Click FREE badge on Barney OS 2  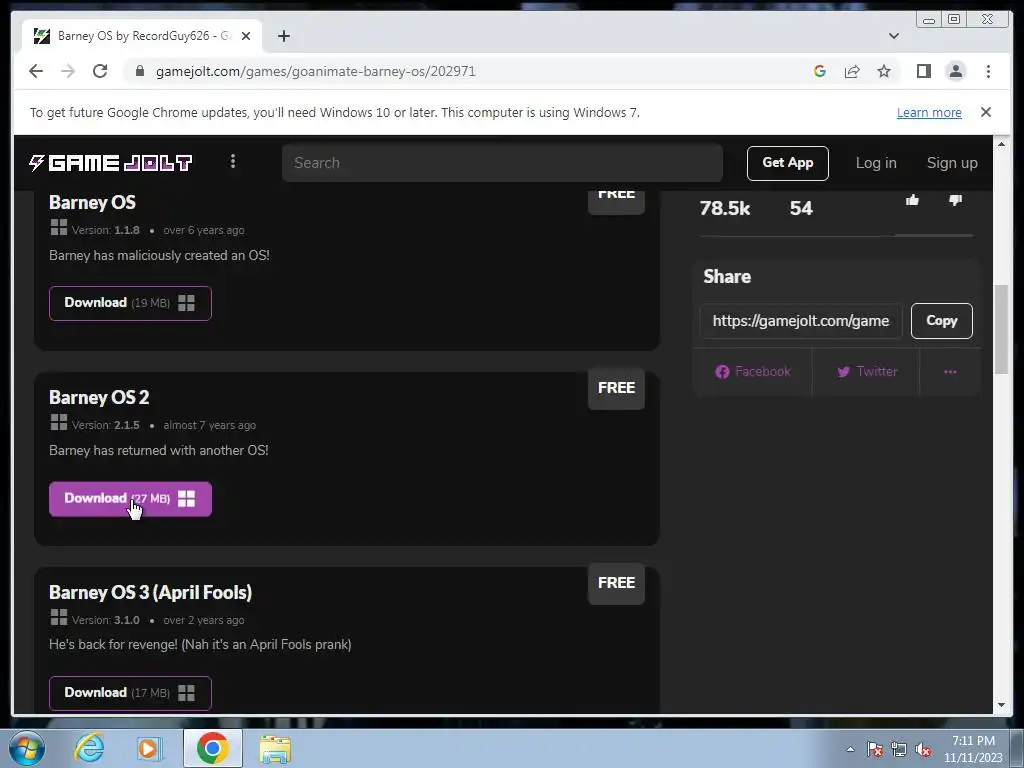pos(616,388)
